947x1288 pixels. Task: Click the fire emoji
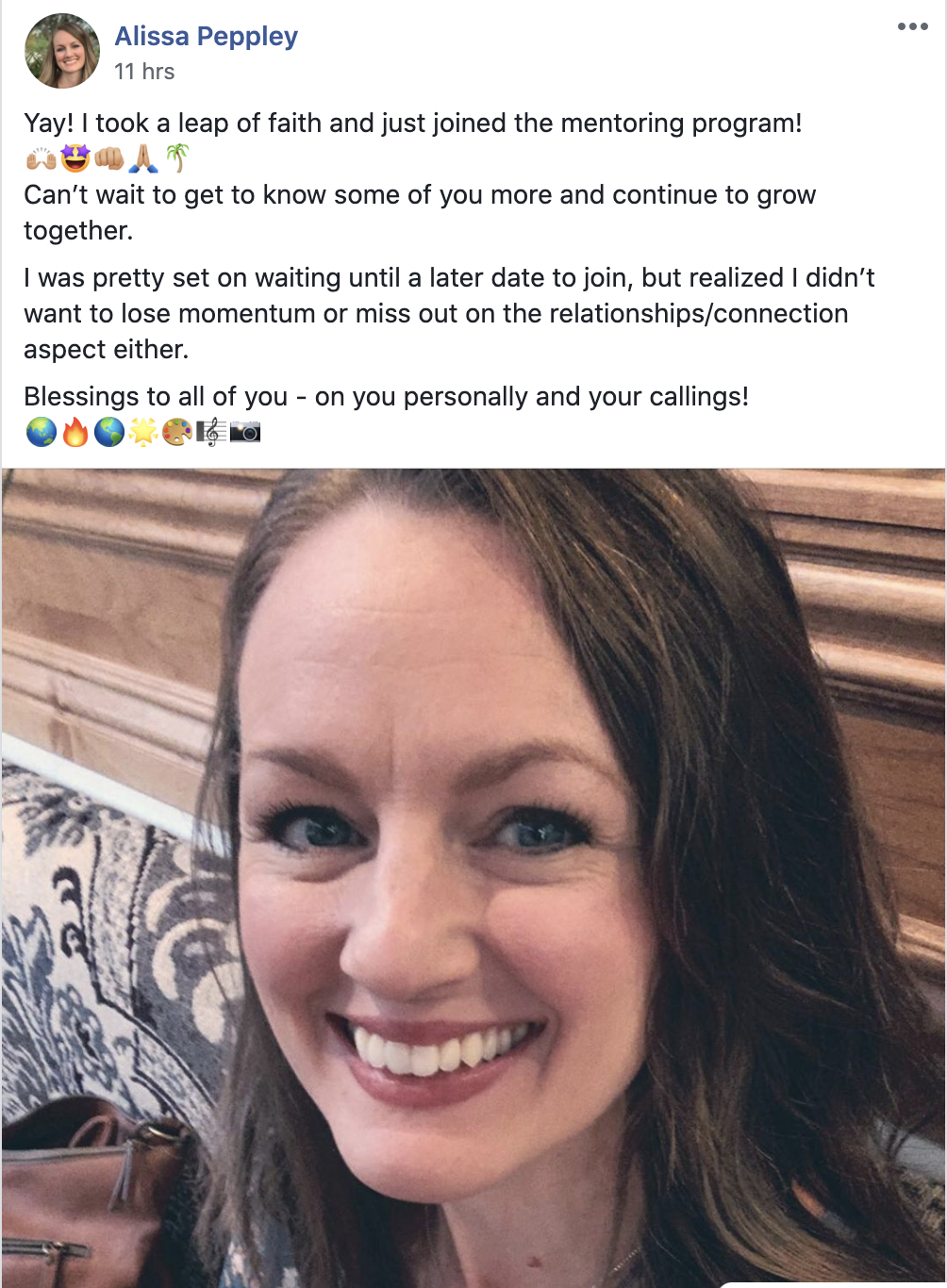click(x=75, y=432)
